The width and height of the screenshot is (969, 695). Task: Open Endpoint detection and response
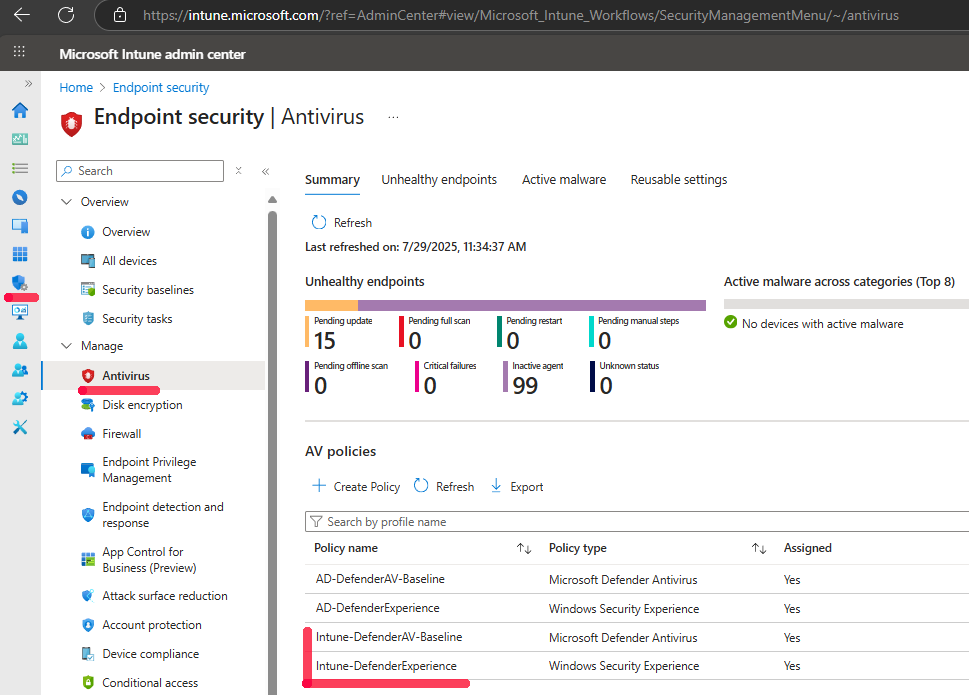[163, 515]
